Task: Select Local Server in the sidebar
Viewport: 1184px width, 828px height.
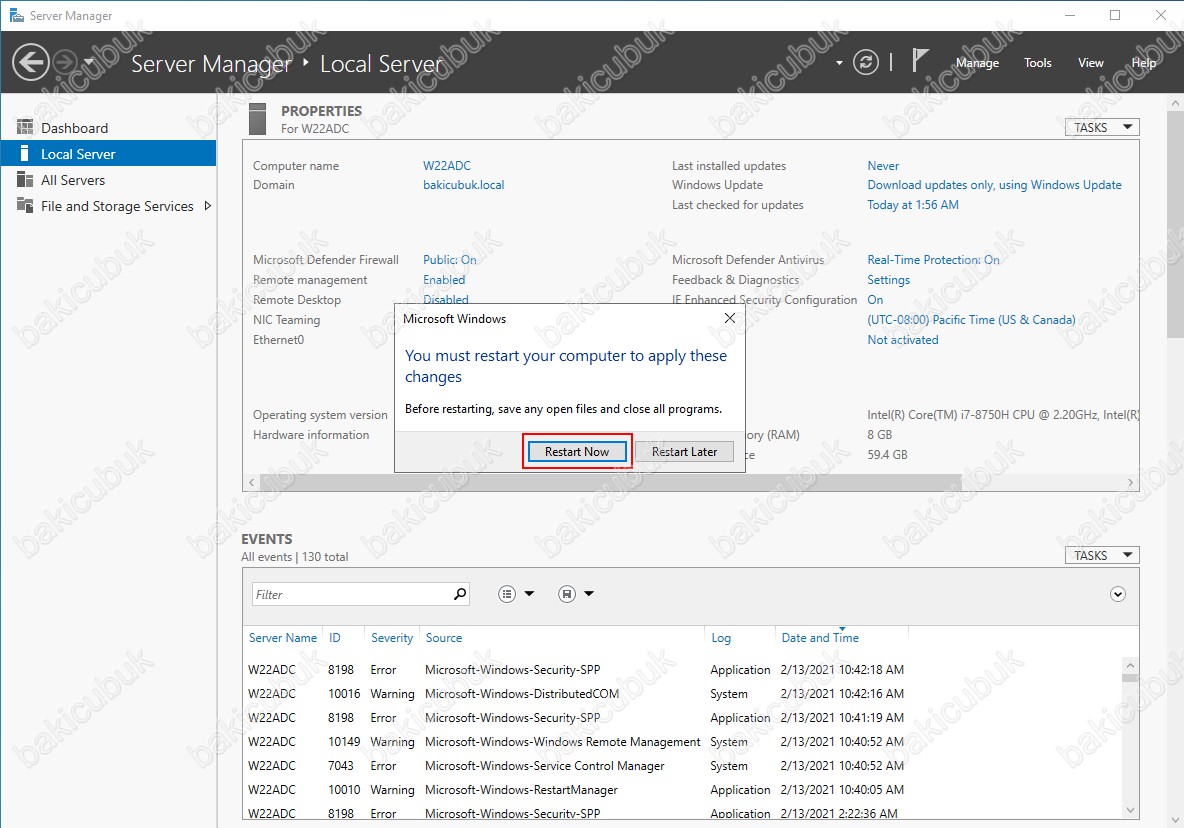Action: pyautogui.click(x=109, y=154)
